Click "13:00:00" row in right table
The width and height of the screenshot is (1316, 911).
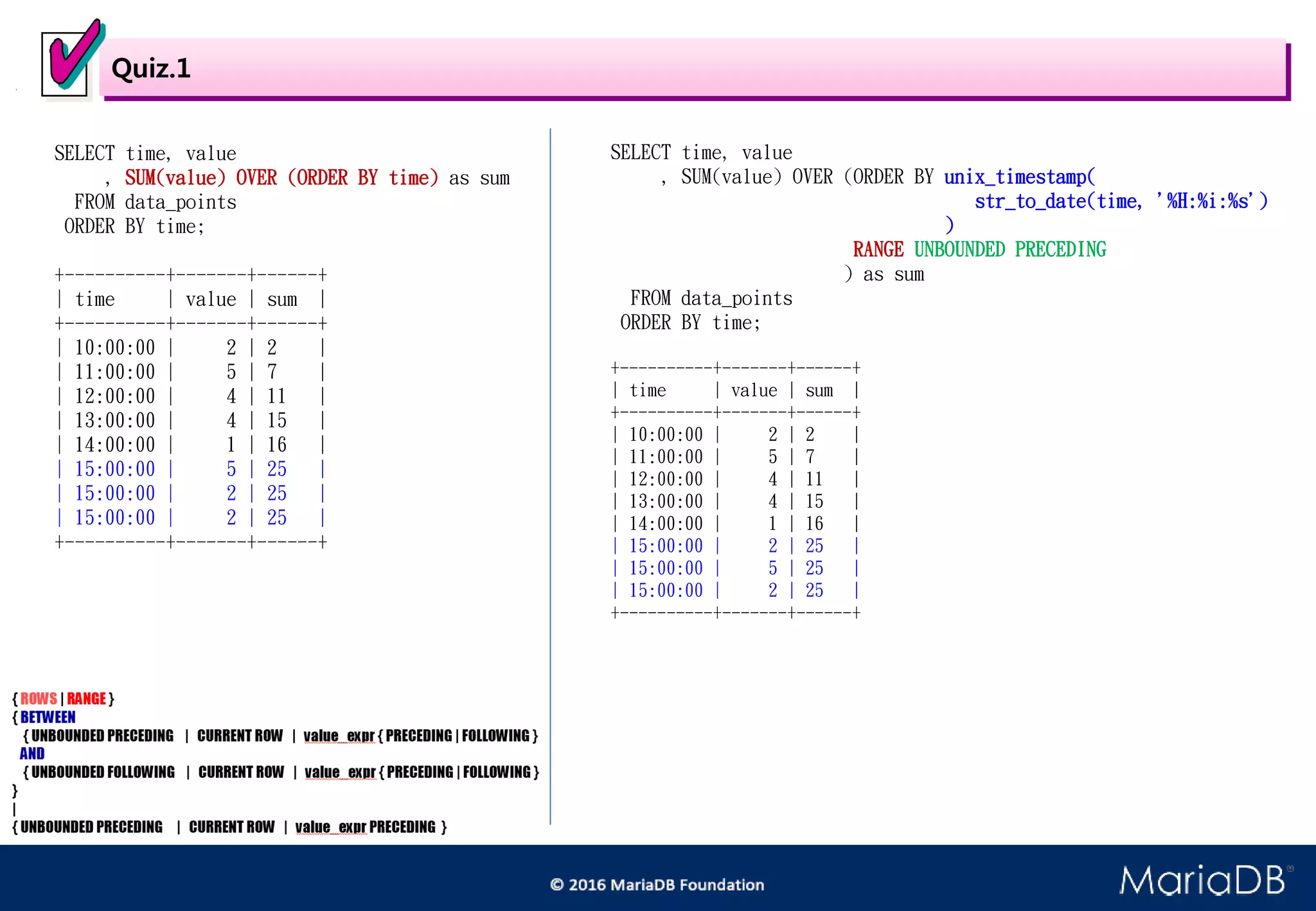(736, 501)
